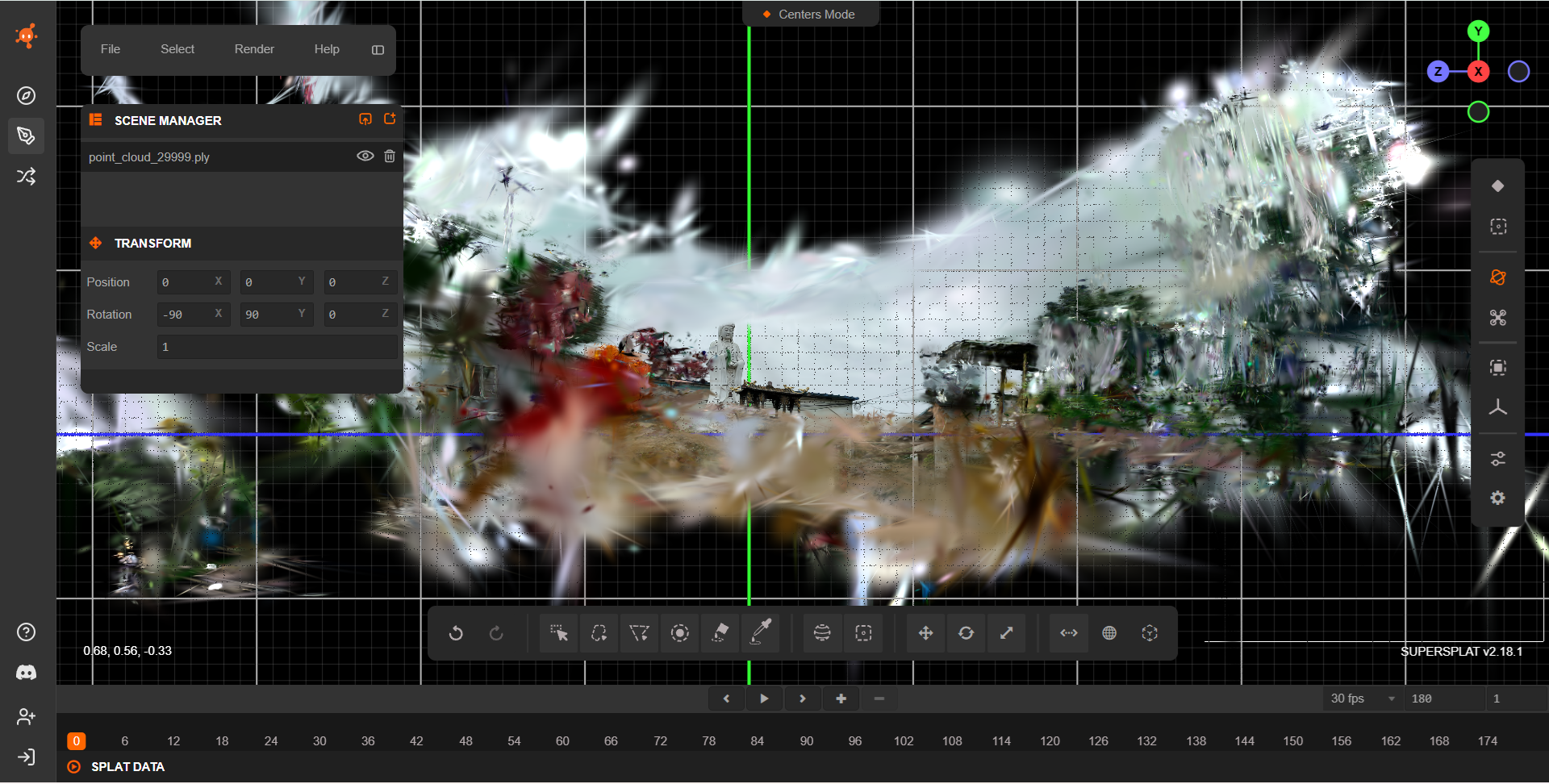Open settings gear in right toolbar
This screenshot has height=784, width=1549.
(x=1498, y=498)
